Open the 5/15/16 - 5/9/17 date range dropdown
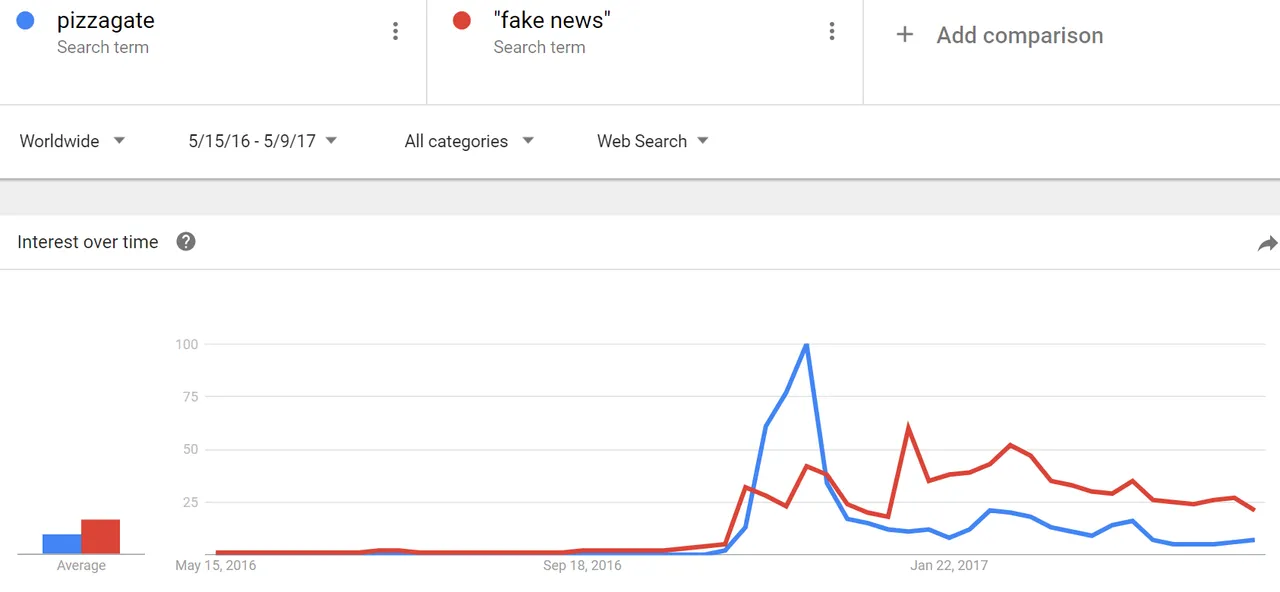The width and height of the screenshot is (1280, 592). coord(263,141)
